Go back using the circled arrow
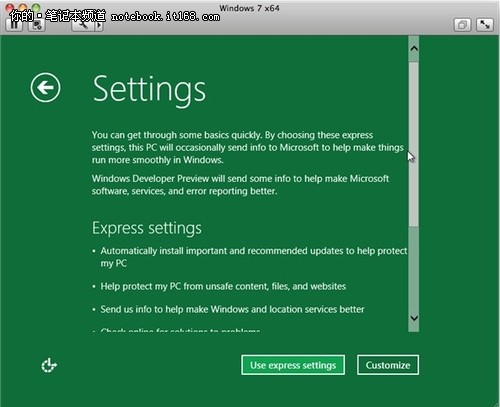 pyautogui.click(x=45, y=88)
